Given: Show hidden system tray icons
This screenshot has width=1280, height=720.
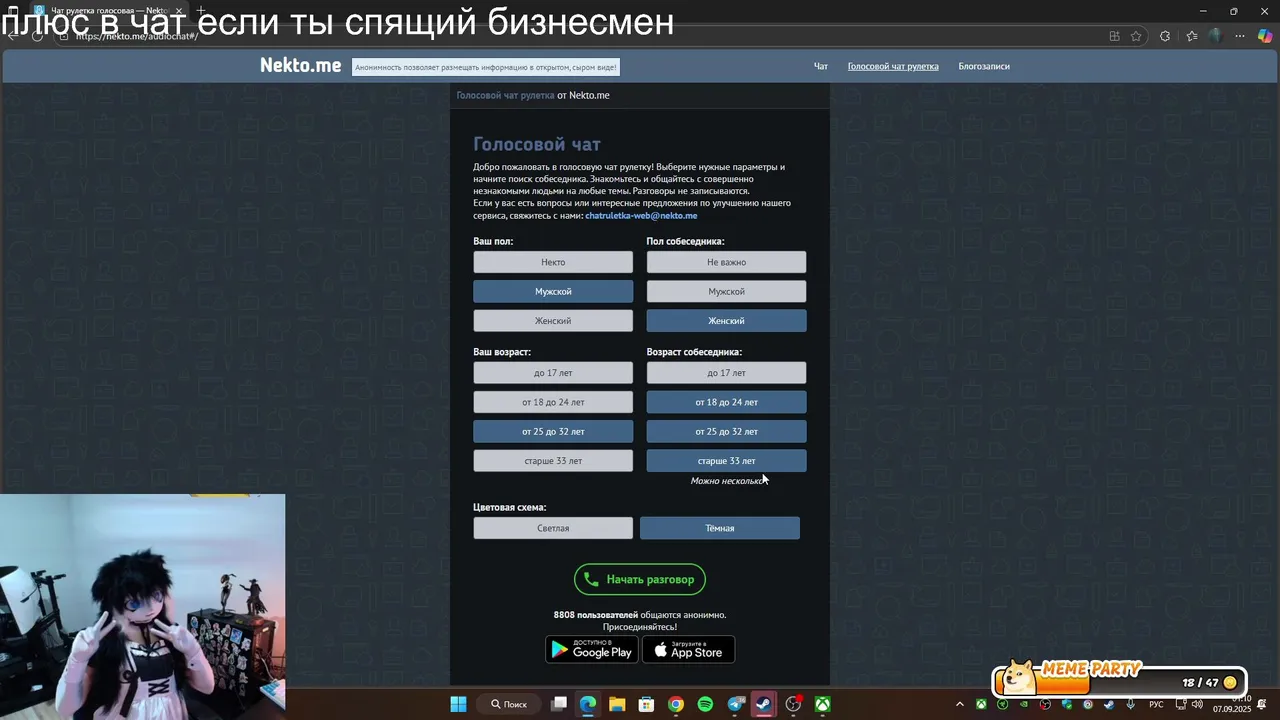Looking at the screenshot, I should click(960, 704).
